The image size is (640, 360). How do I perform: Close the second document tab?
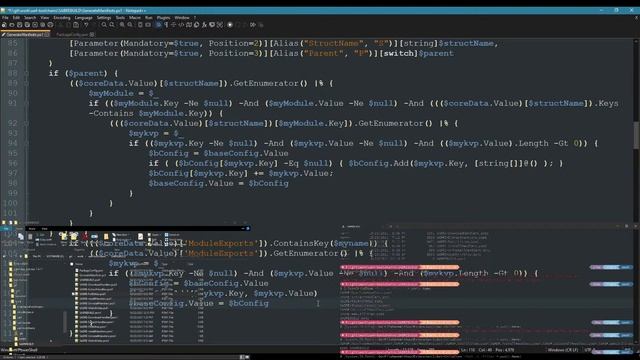[92, 35]
